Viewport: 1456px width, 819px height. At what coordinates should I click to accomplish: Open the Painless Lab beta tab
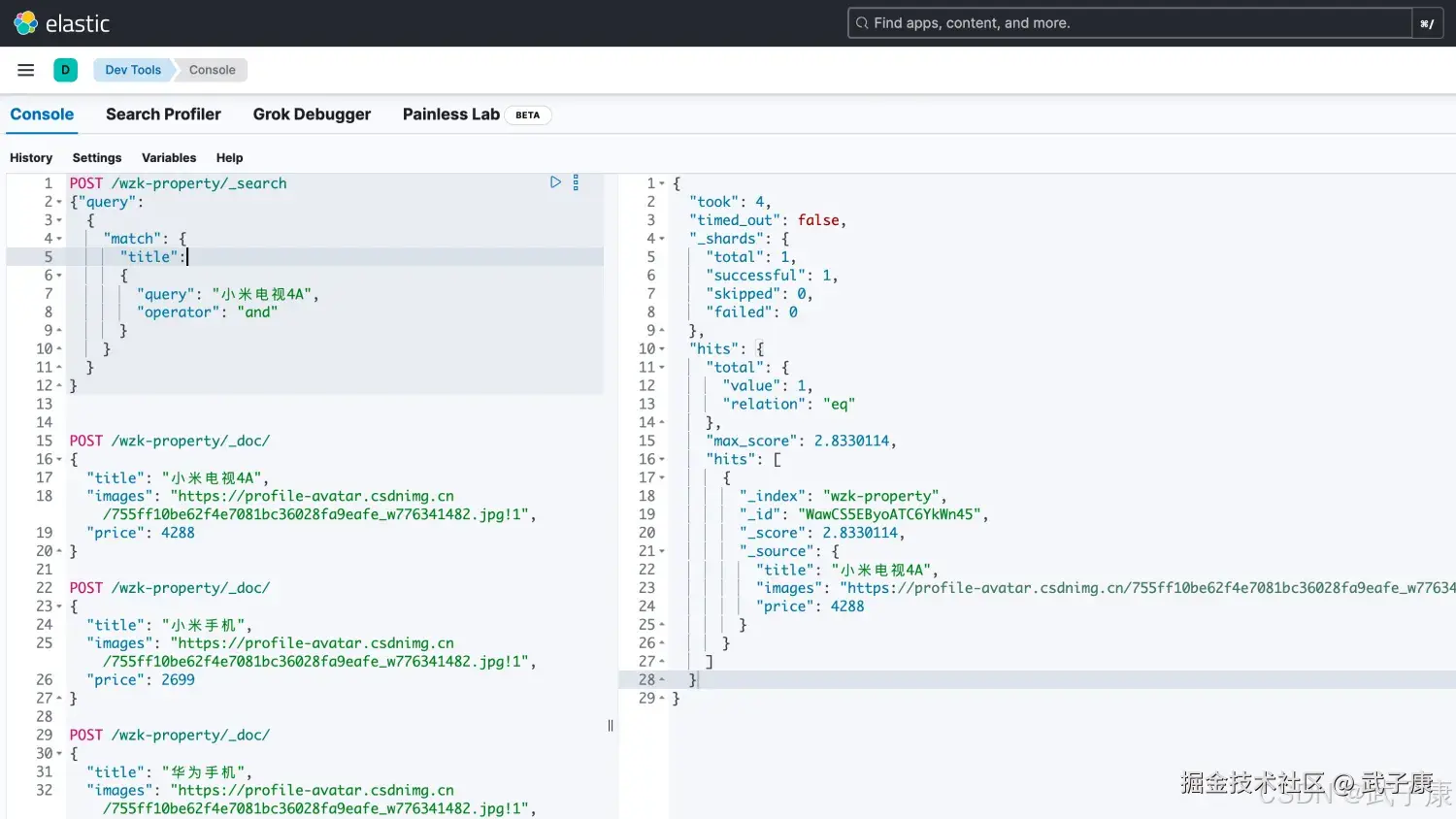pyautogui.click(x=450, y=114)
